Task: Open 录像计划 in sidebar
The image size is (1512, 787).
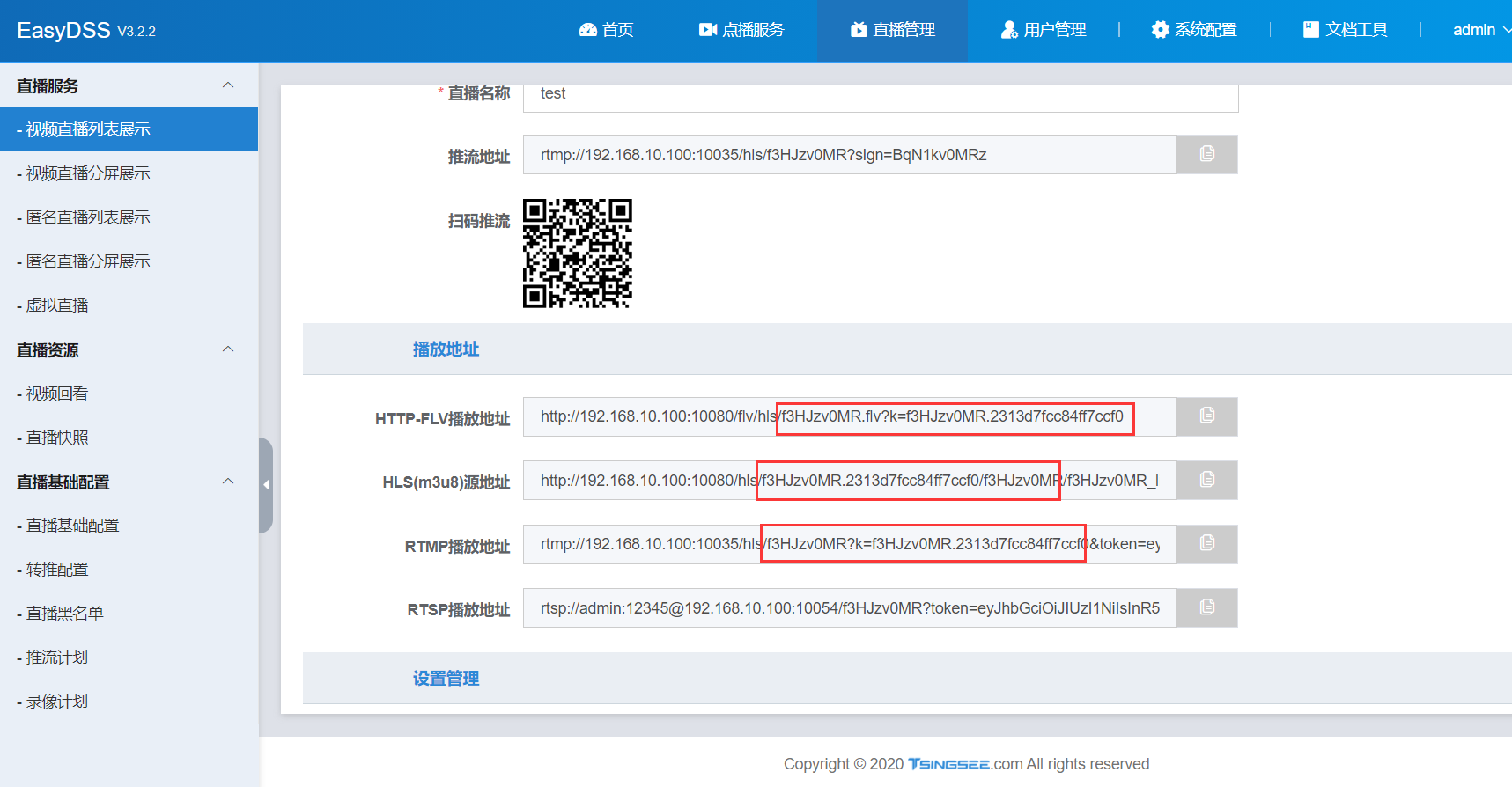Action: [x=129, y=702]
